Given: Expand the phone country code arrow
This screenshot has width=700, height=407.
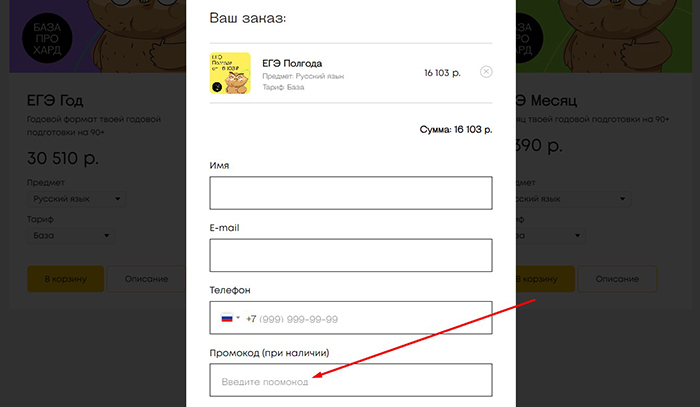Looking at the screenshot, I should [x=238, y=318].
